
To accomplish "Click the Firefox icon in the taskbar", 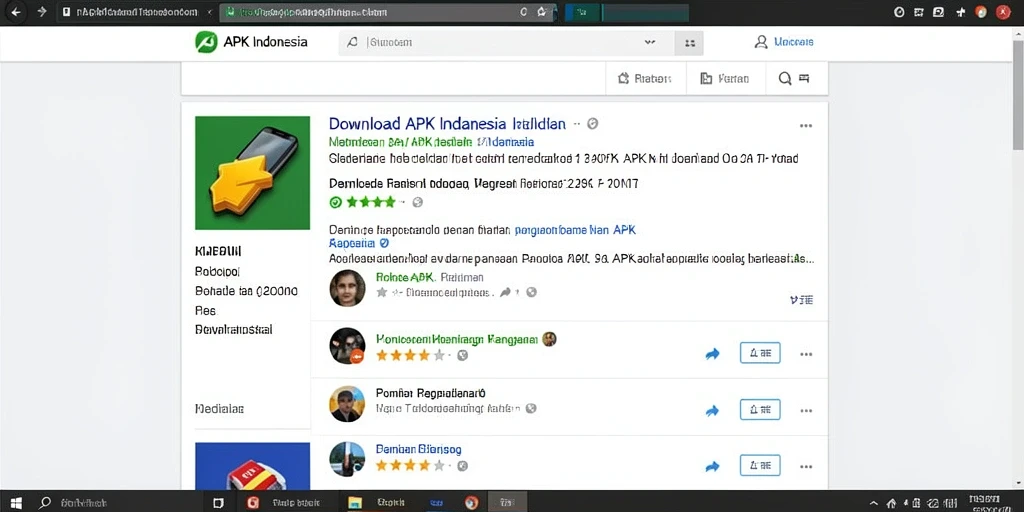I will point(471,503).
